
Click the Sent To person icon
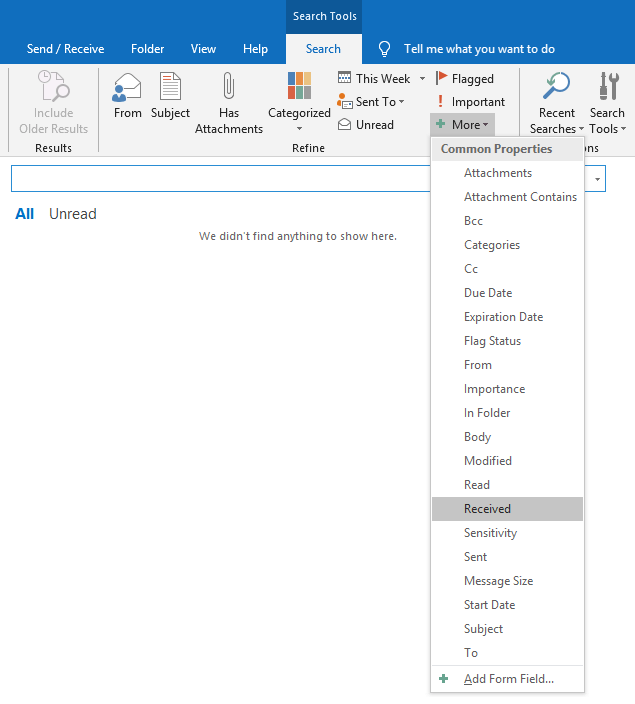click(344, 101)
